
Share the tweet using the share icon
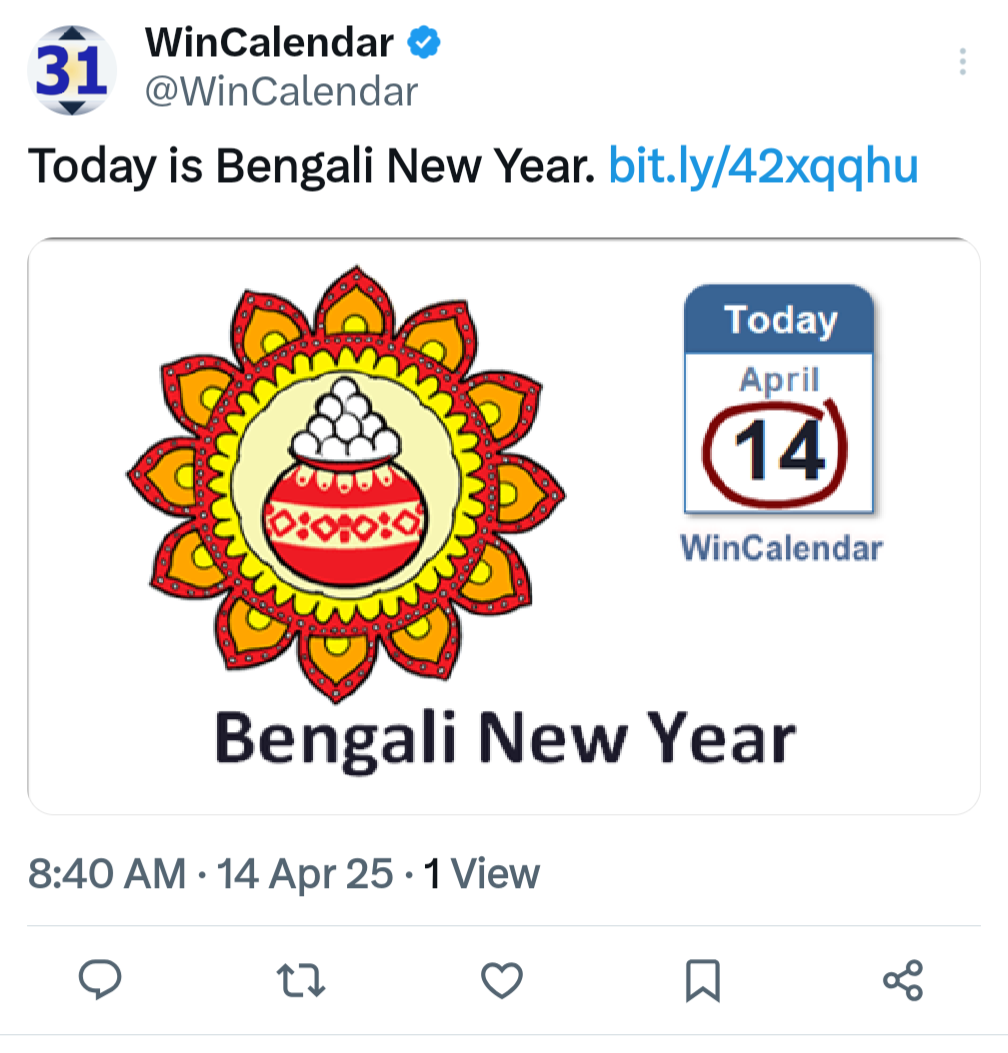pos(903,980)
